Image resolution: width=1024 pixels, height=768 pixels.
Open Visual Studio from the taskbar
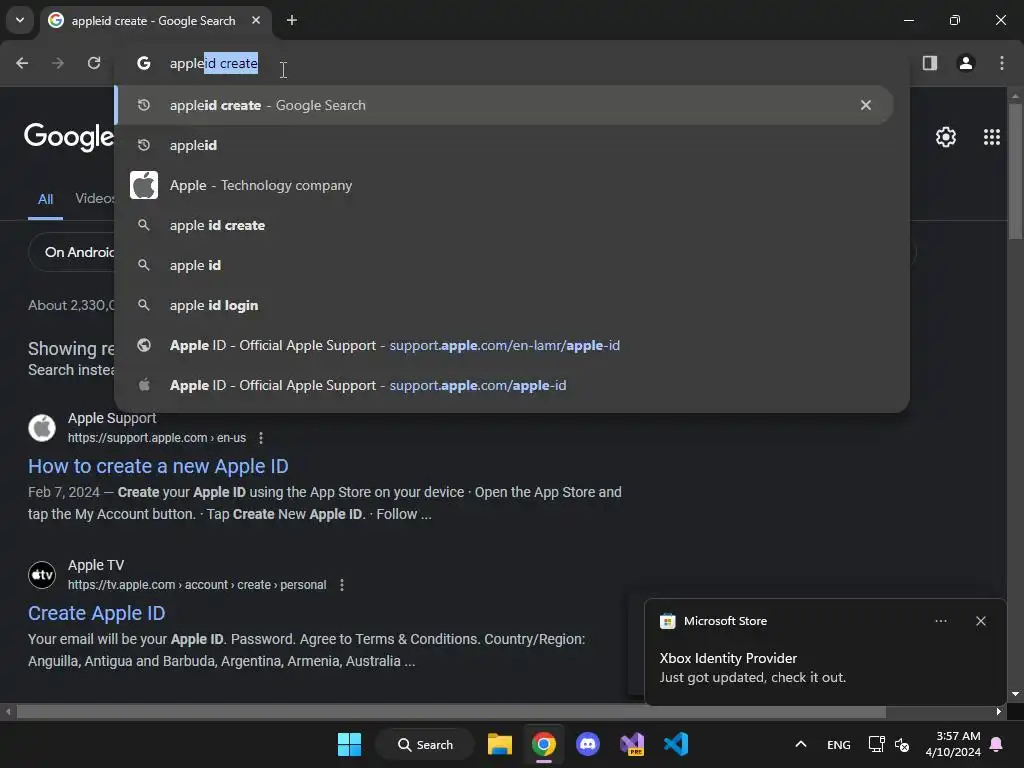click(x=632, y=744)
